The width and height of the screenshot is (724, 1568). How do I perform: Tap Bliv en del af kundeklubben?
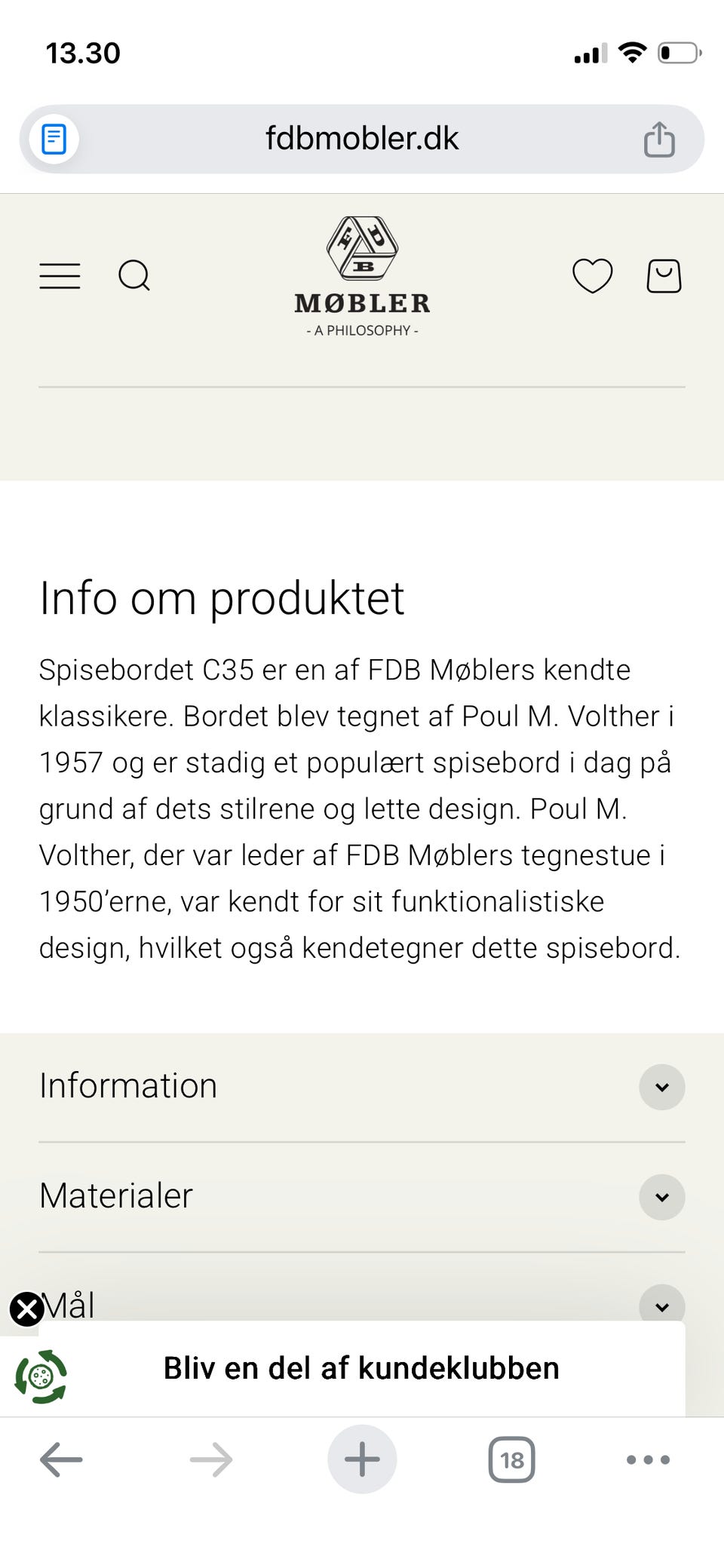tap(360, 1367)
